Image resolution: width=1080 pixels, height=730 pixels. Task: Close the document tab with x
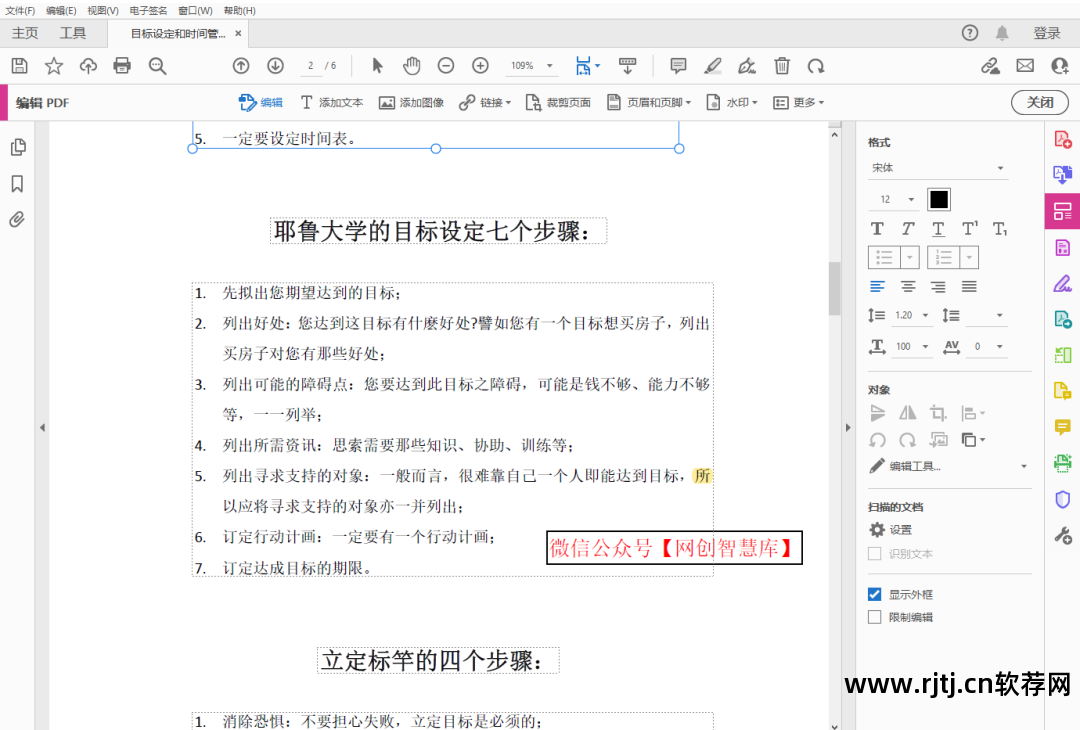[x=238, y=33]
